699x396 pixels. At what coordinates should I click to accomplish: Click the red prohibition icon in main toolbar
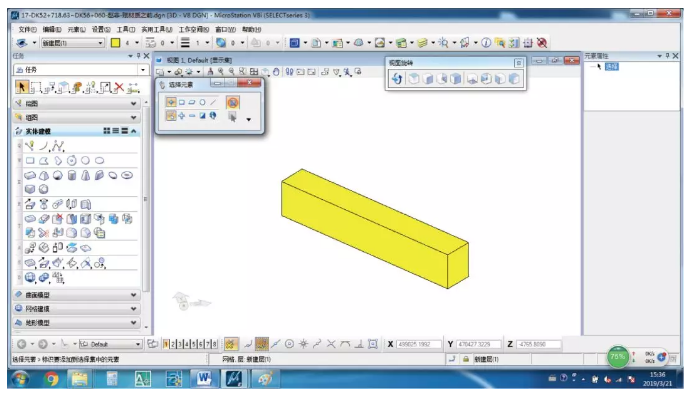(542, 43)
